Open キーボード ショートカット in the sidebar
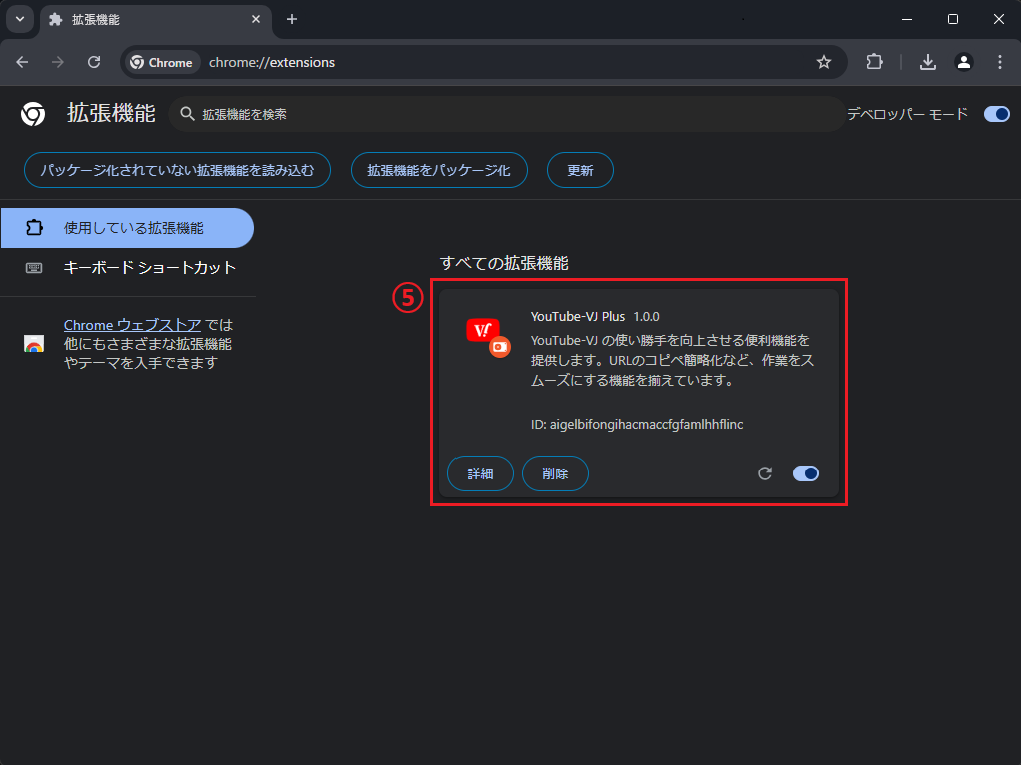 point(149,268)
